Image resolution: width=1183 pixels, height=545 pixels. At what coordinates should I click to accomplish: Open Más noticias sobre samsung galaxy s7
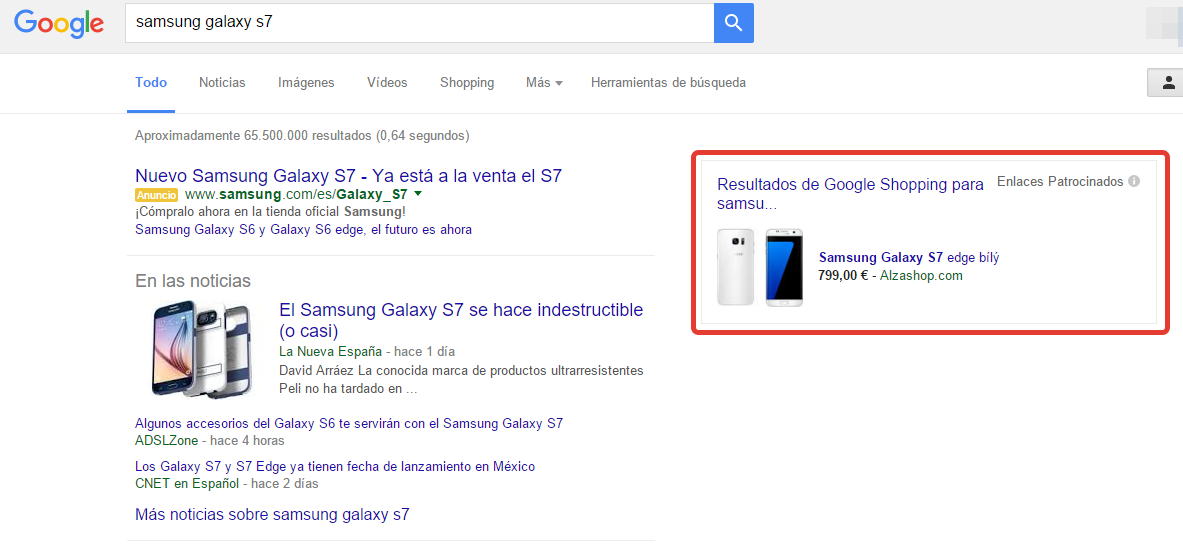point(272,515)
